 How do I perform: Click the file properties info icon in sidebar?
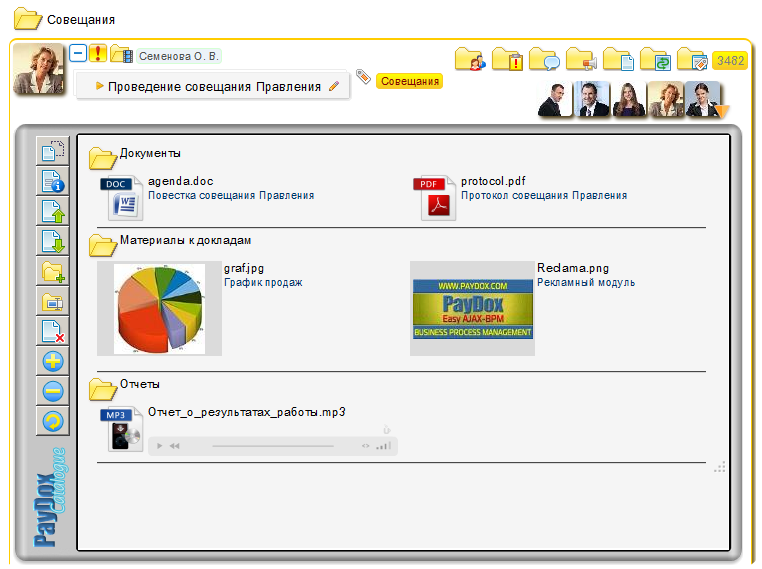[52, 182]
